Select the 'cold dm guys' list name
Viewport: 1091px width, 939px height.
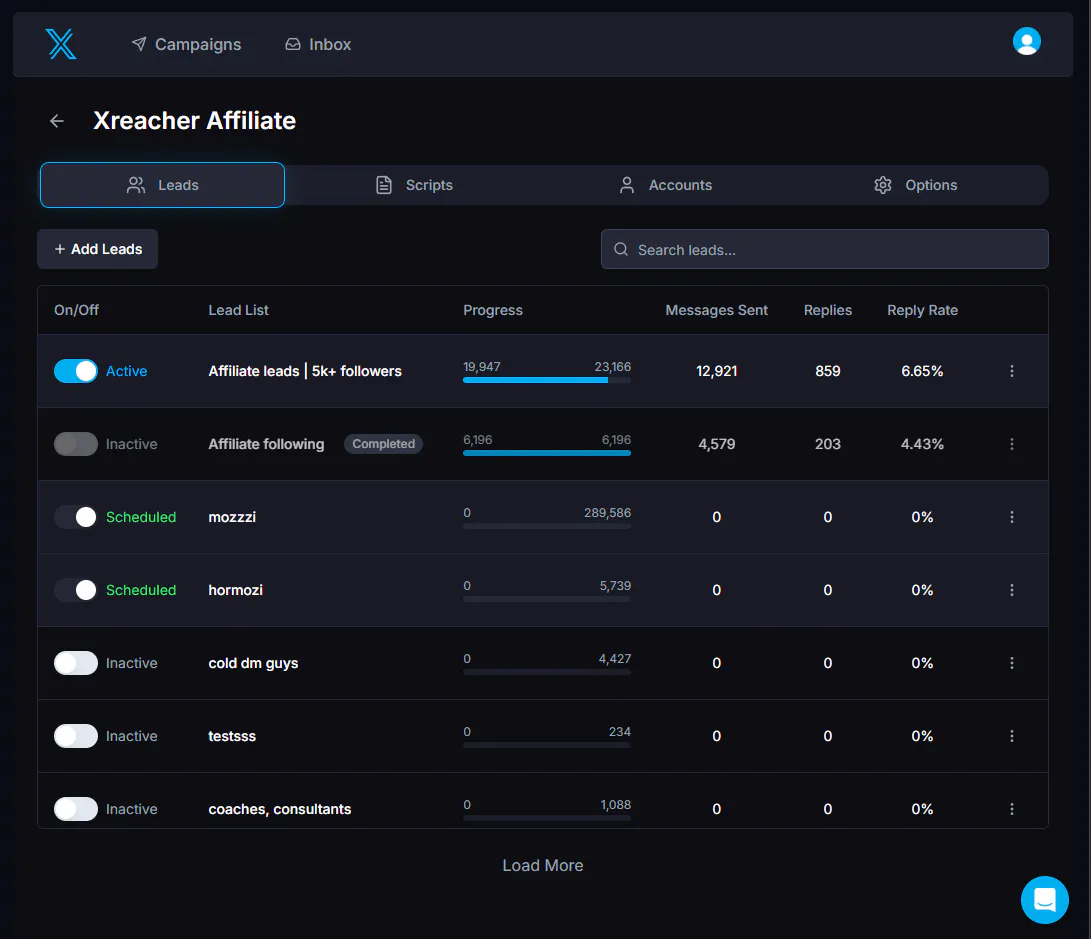[x=253, y=663]
